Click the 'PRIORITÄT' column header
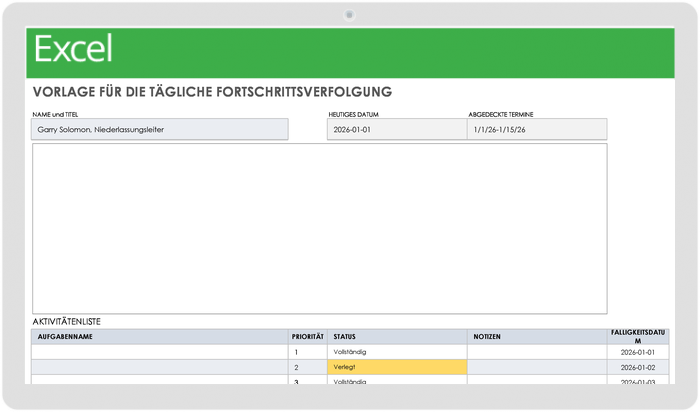This screenshot has height=412, width=700. (x=308, y=337)
